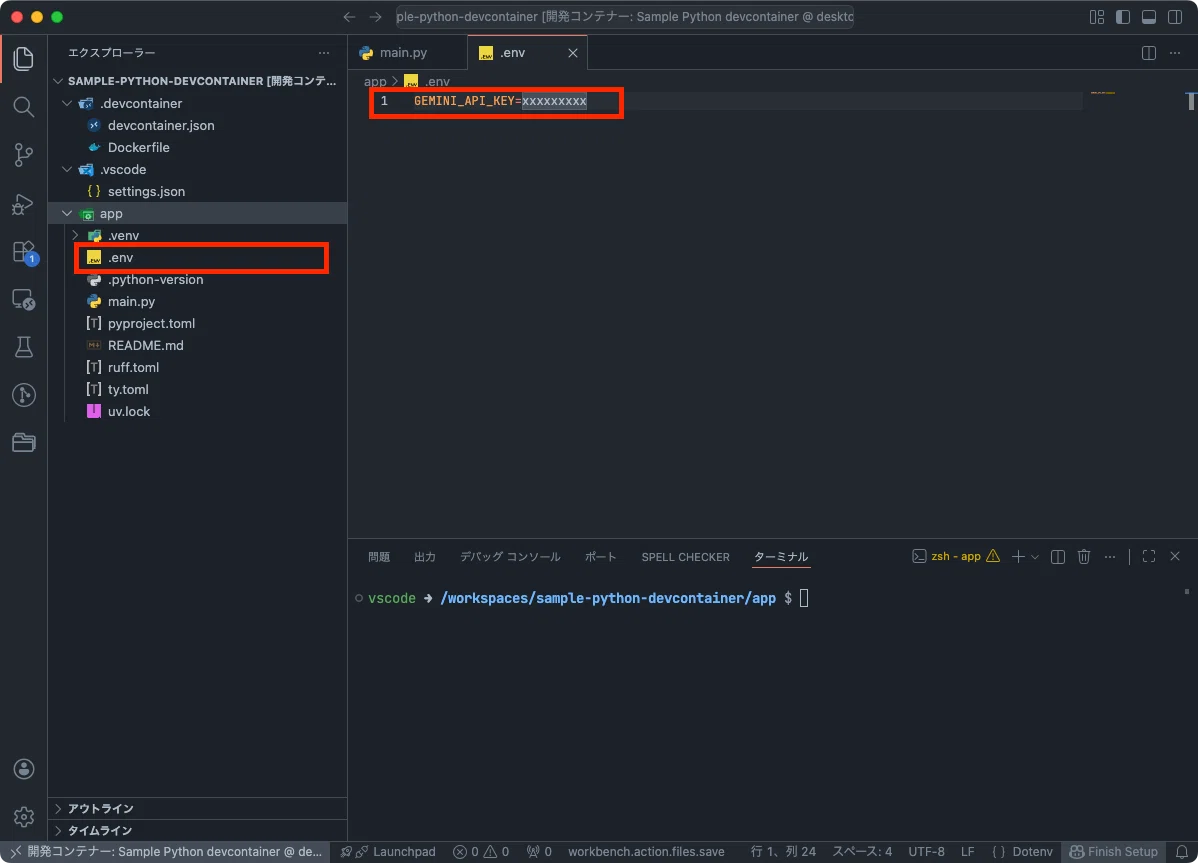Go back with the left arrow
The height and width of the screenshot is (863, 1198).
[x=349, y=17]
